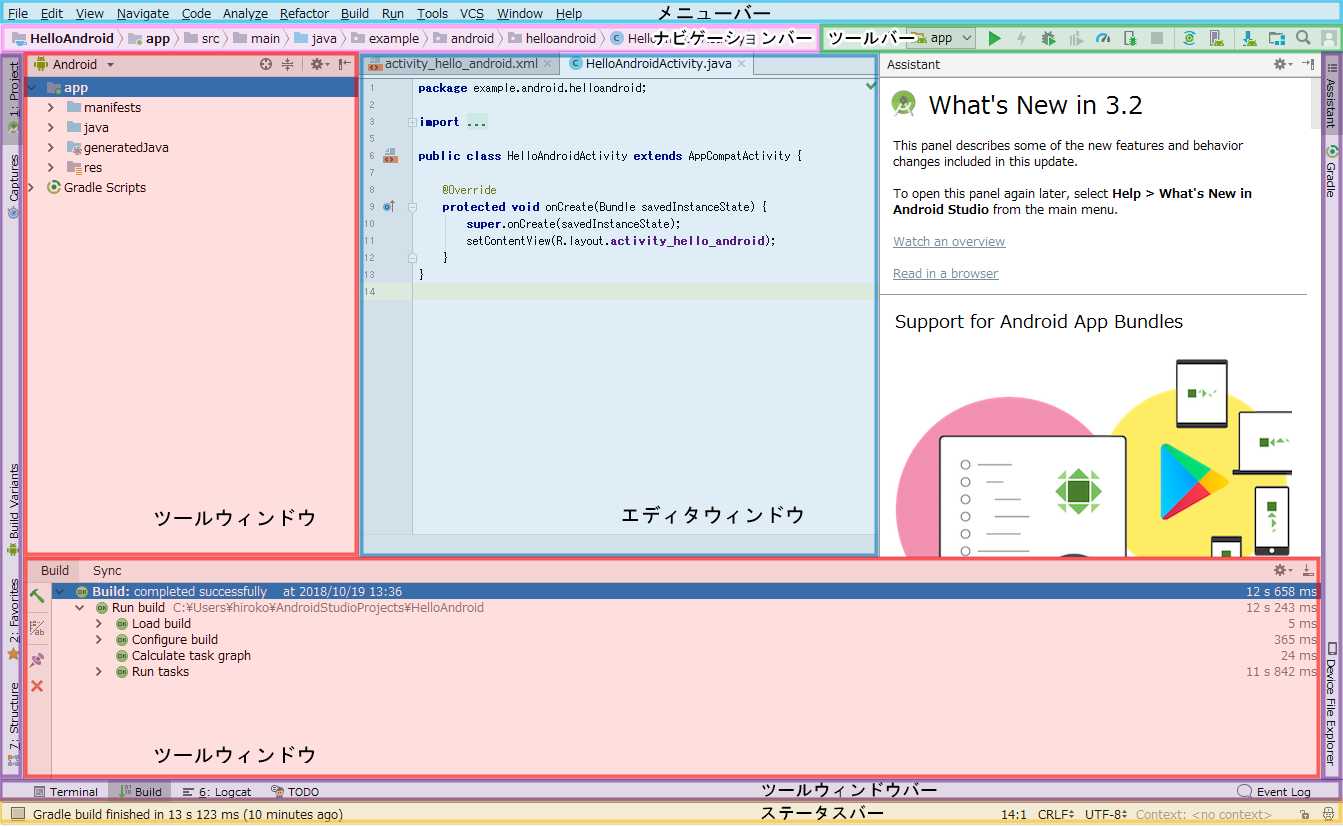Viewport: 1343px width, 827px height.
Task: Click the Watch an overview link
Action: coord(949,241)
